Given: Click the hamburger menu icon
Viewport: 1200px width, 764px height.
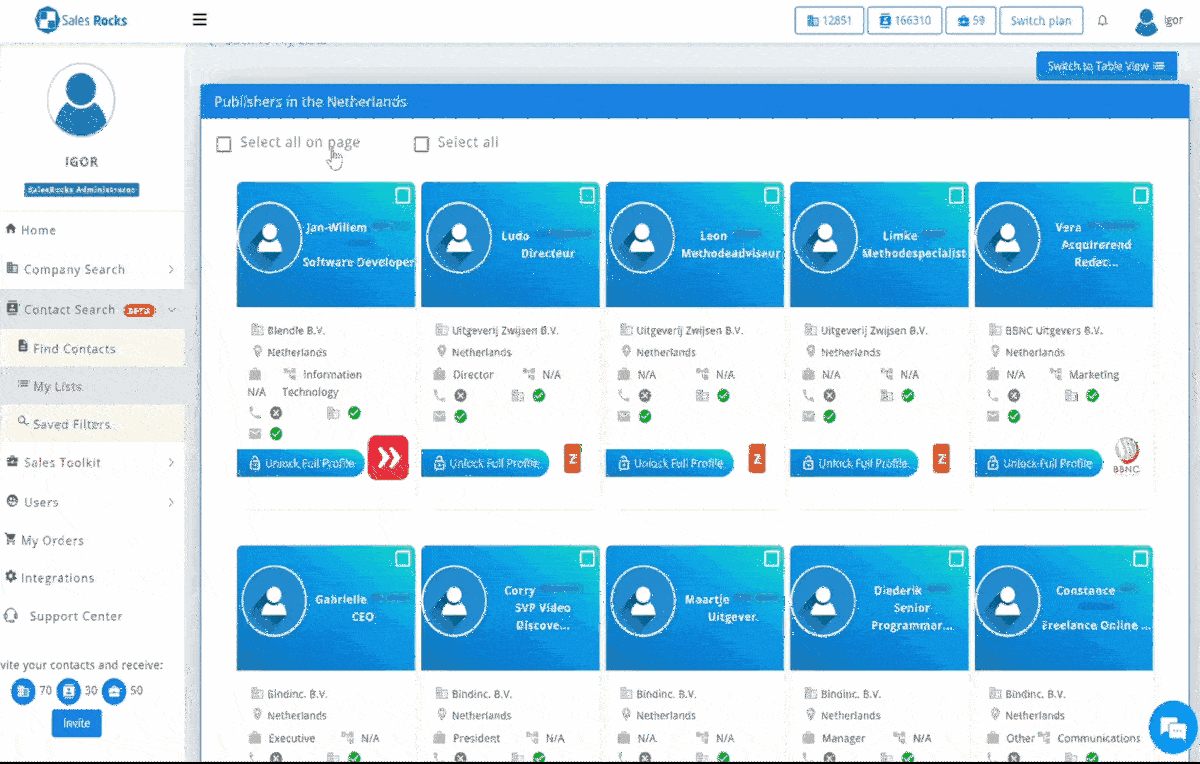Looking at the screenshot, I should tap(200, 20).
